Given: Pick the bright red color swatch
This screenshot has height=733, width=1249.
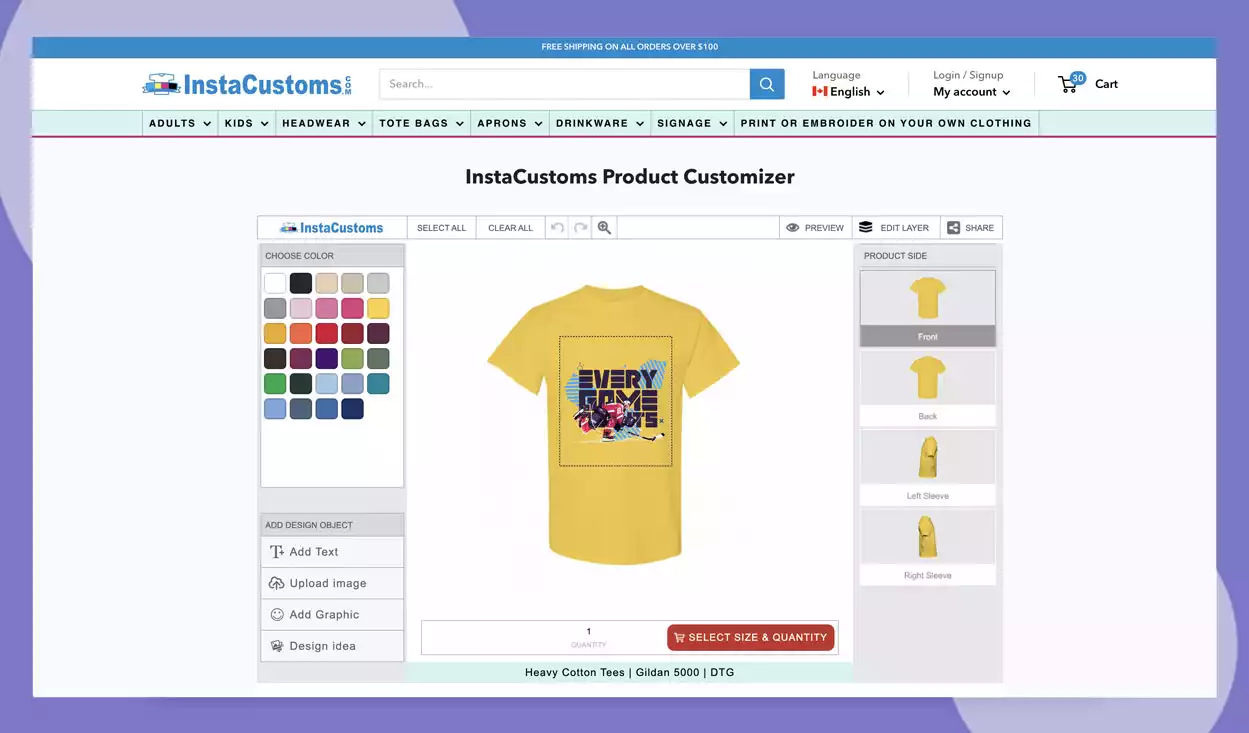Looking at the screenshot, I should [x=327, y=333].
